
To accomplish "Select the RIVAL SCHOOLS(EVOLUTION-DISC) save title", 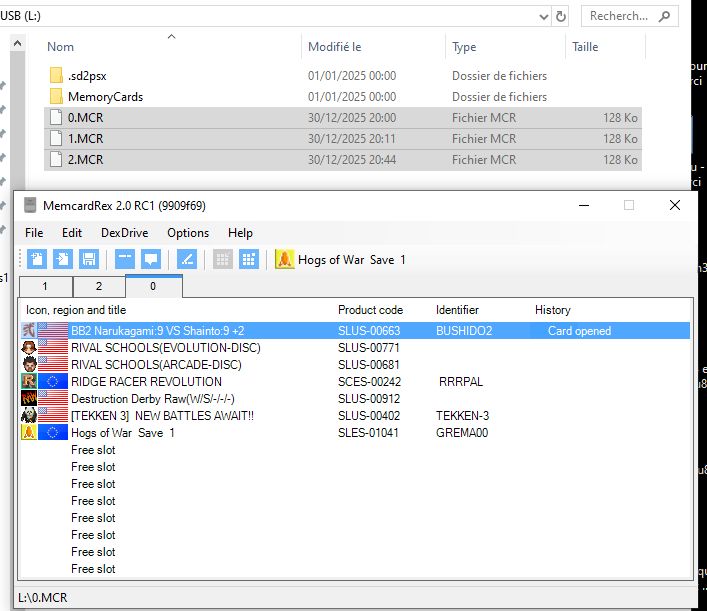I will point(166,348).
